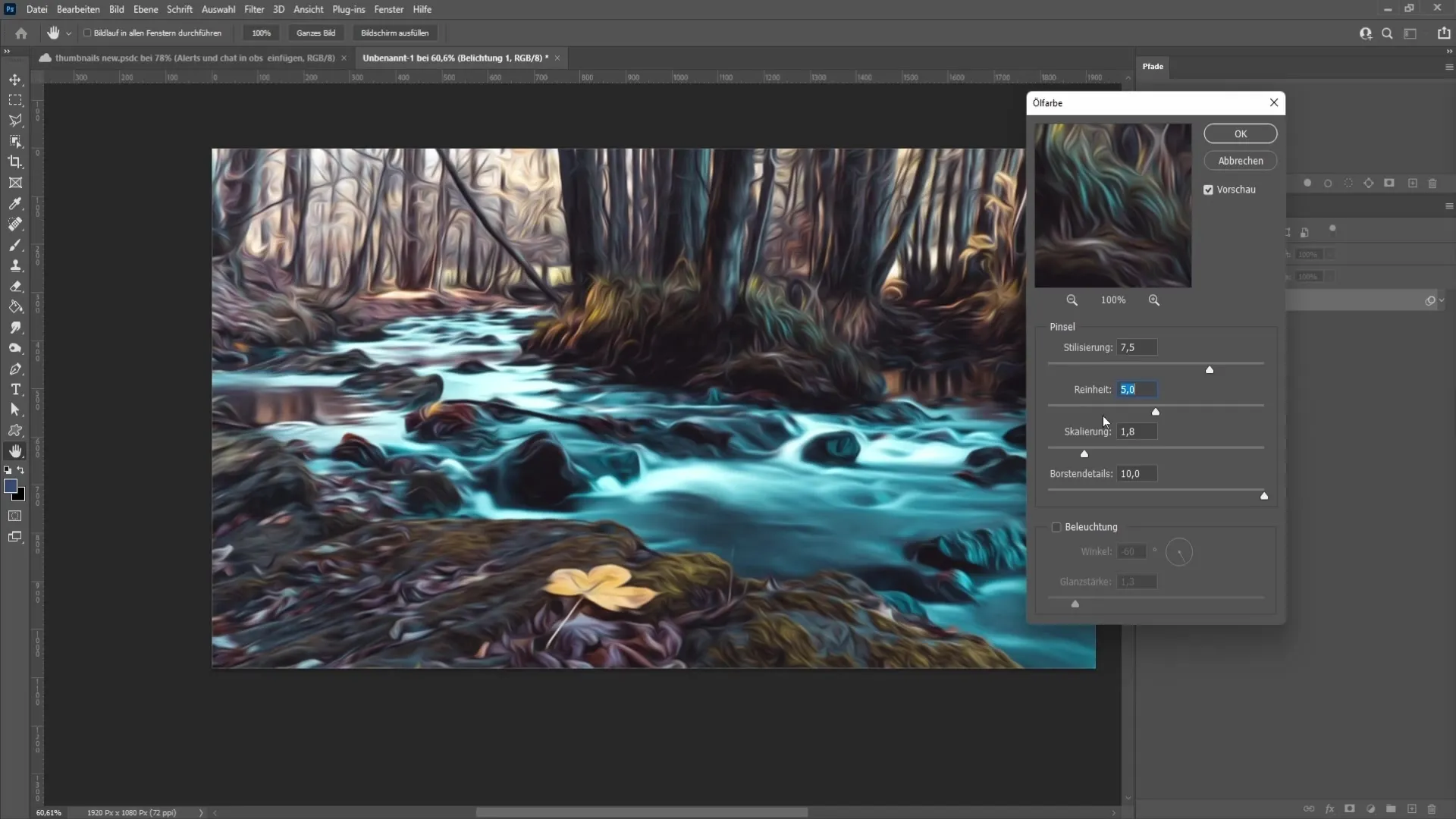Open the Pfade panel menu
1456x819 pixels.
click(x=1449, y=67)
